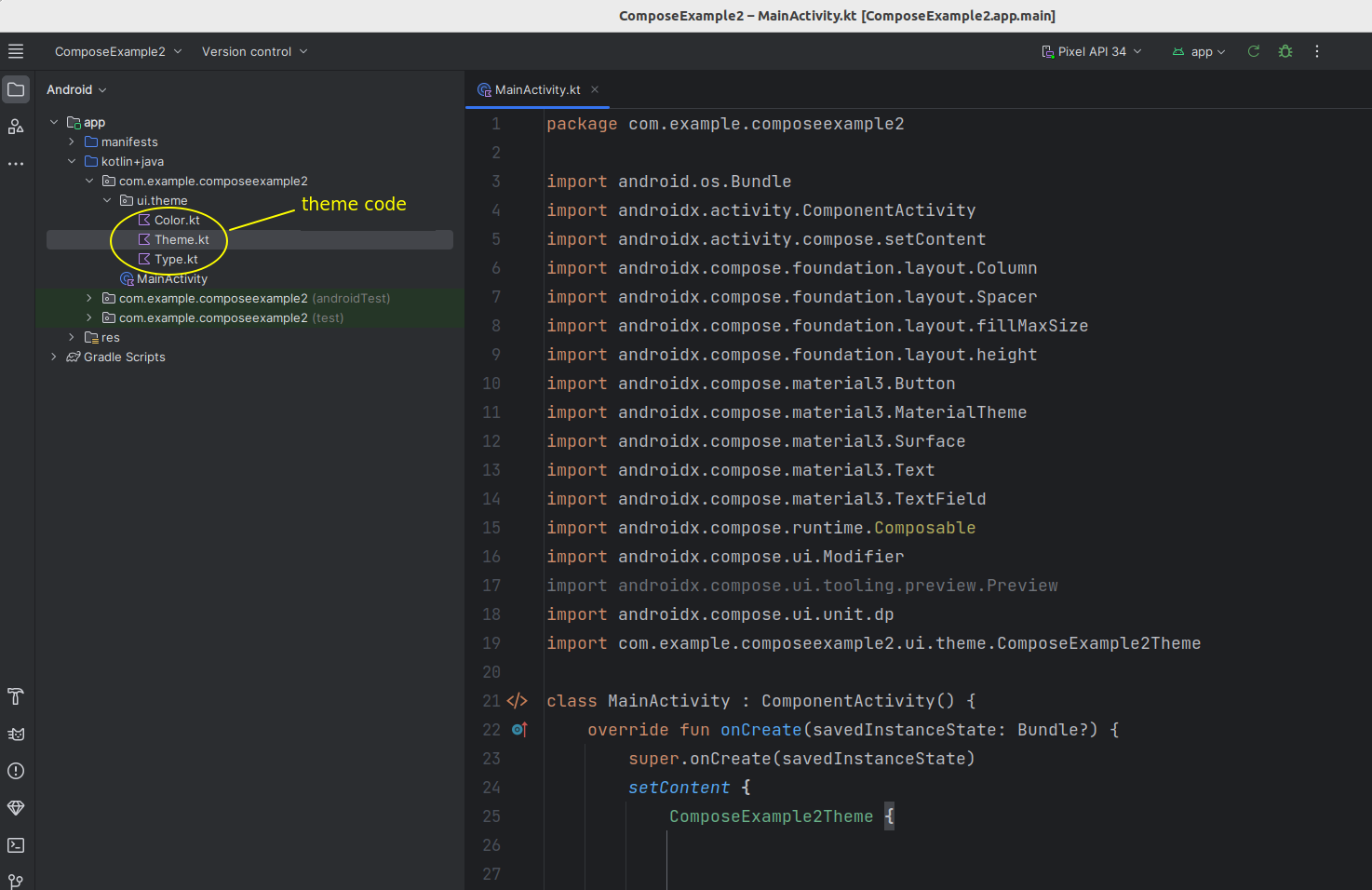The height and width of the screenshot is (890, 1372).
Task: Open the Pixel API 34 device selector
Action: click(x=1092, y=51)
